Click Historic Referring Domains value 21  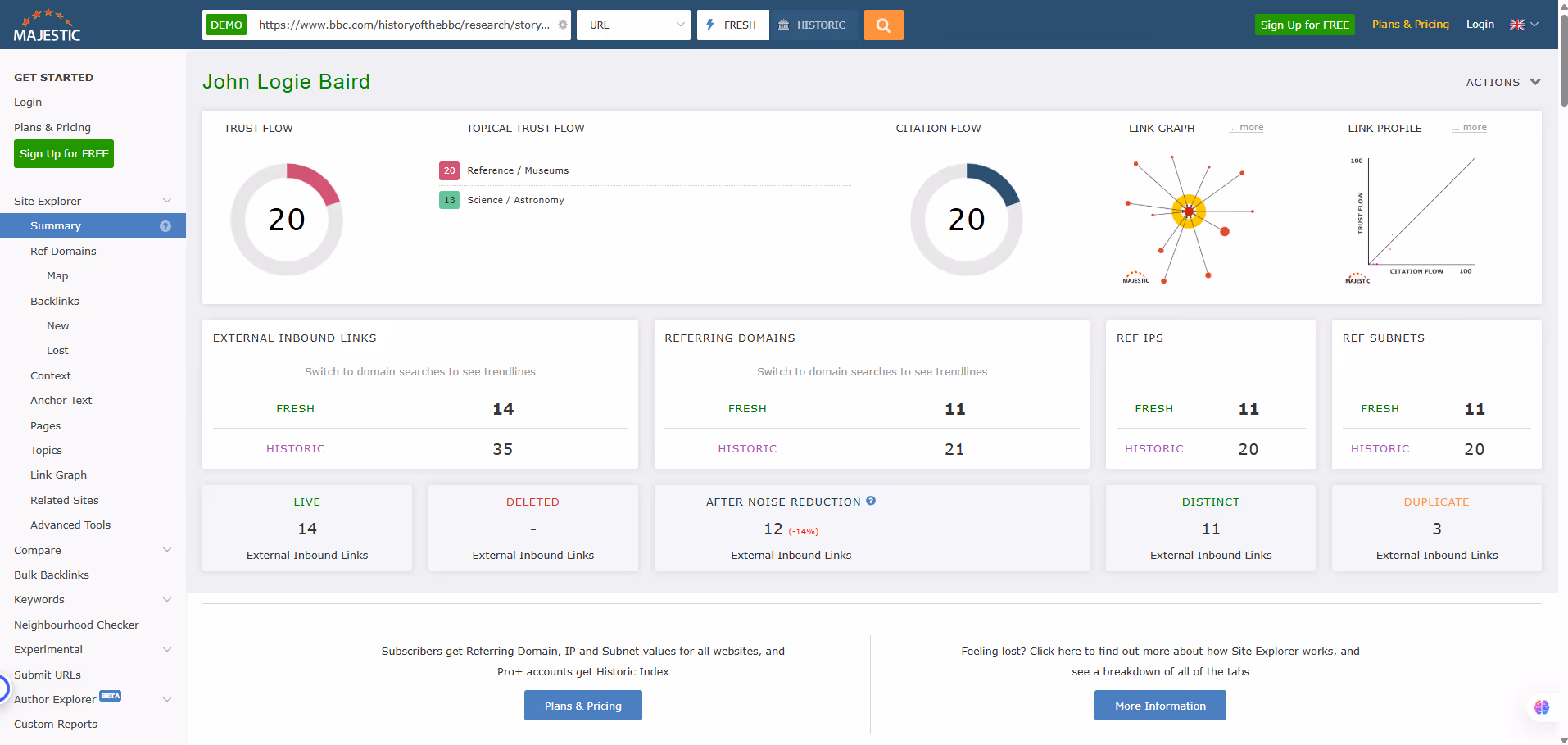tap(954, 449)
